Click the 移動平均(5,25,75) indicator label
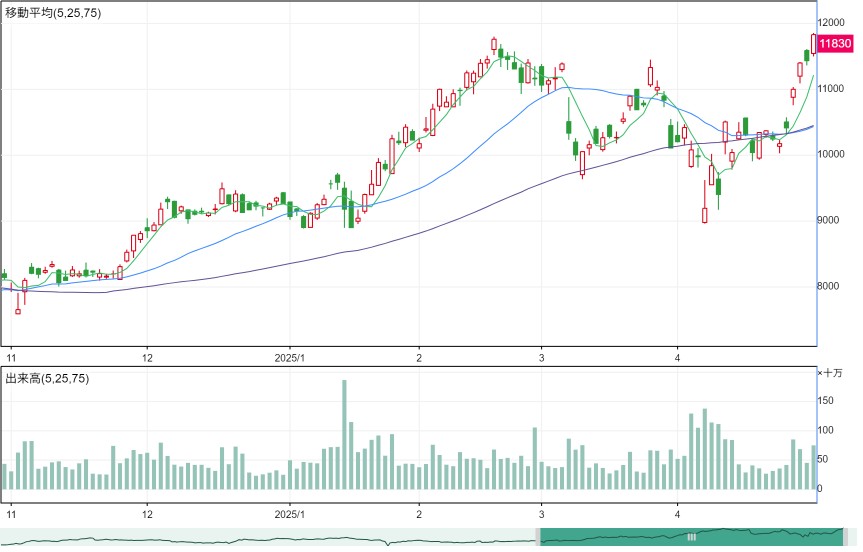 pyautogui.click(x=53, y=13)
